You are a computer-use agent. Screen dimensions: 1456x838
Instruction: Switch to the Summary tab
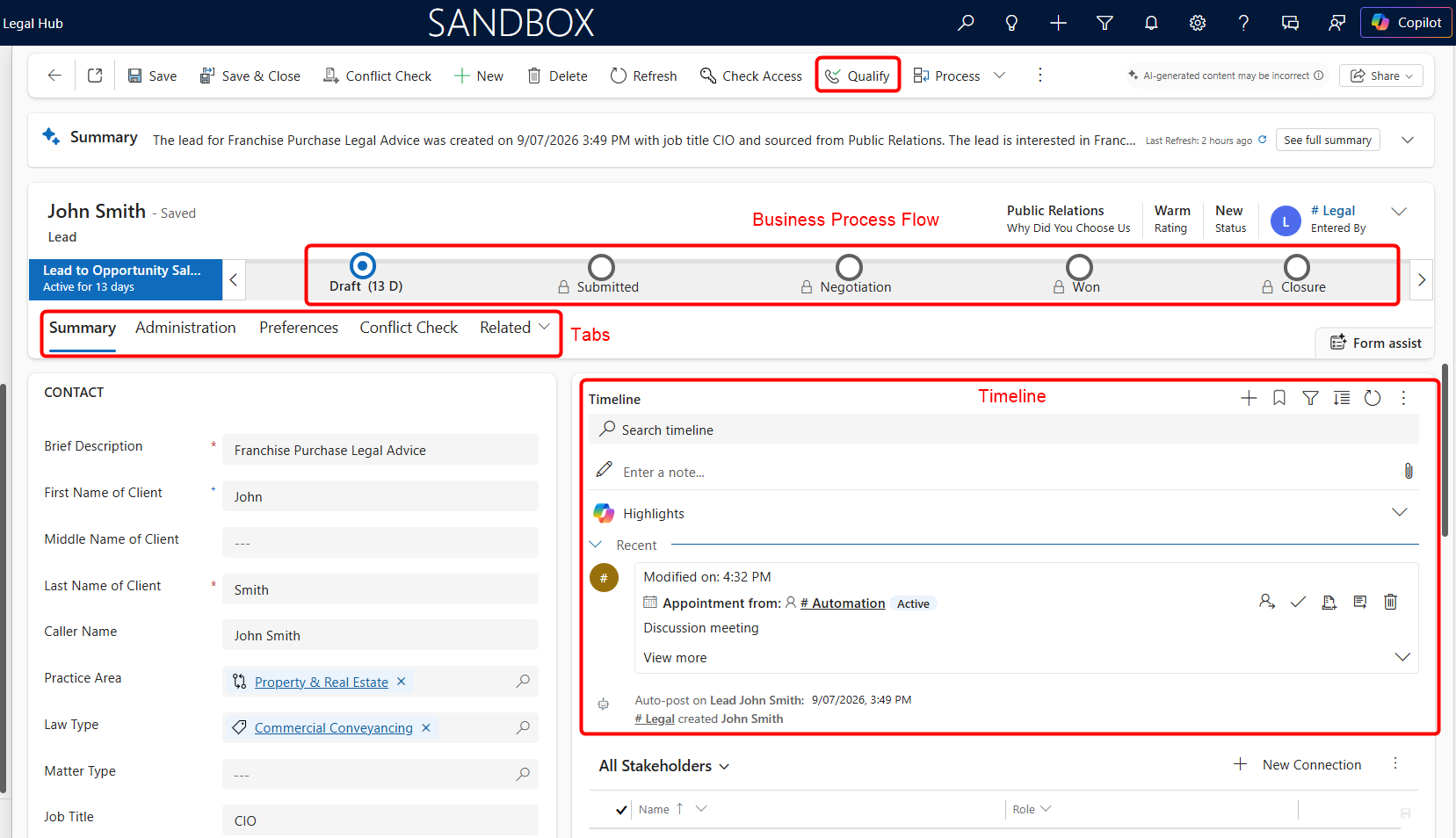click(x=83, y=328)
